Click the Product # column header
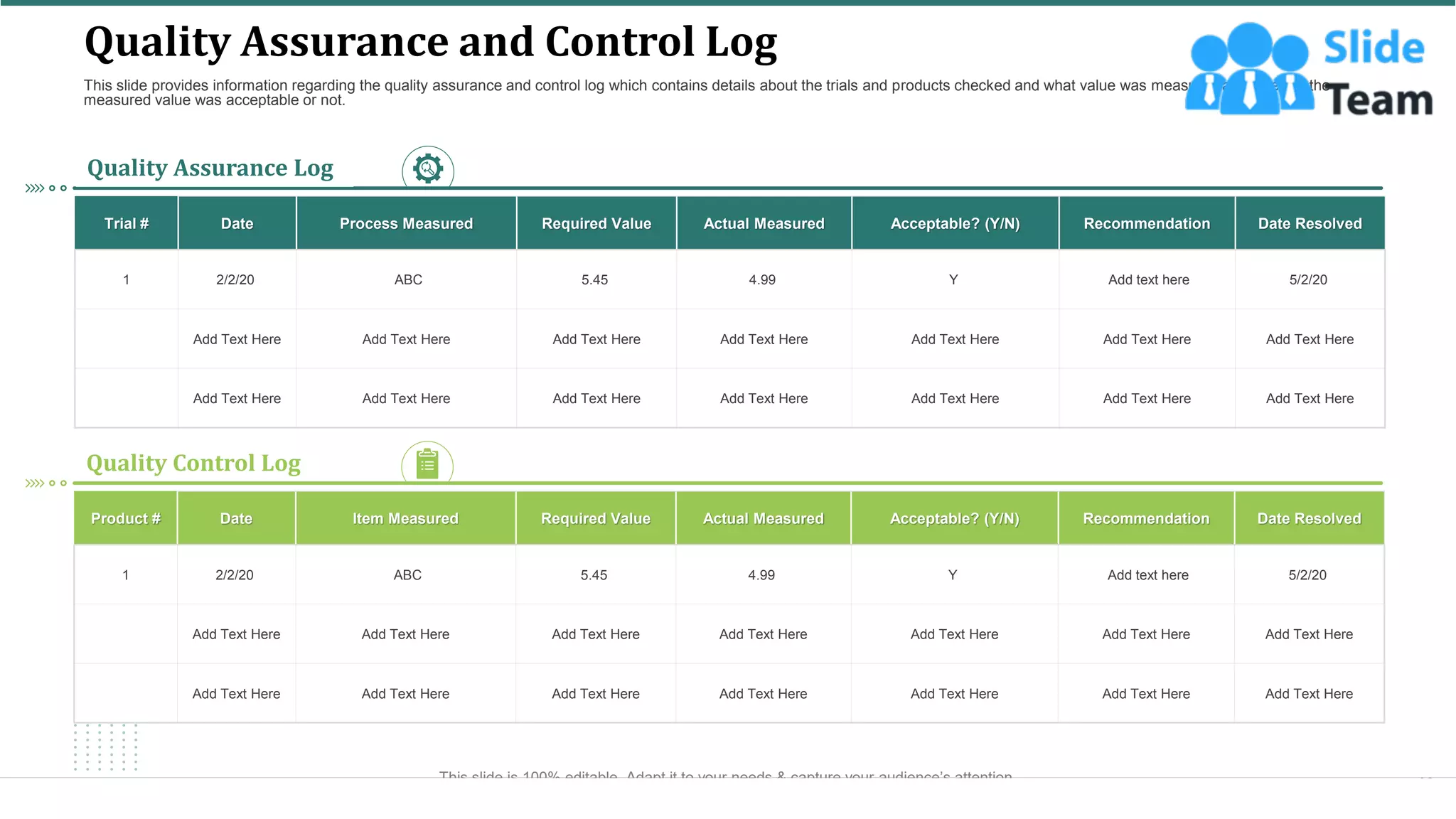1456x819 pixels. tap(126, 519)
